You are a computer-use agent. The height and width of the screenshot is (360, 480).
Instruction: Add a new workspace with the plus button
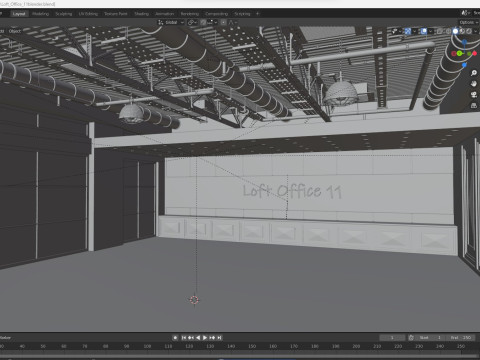pos(257,14)
